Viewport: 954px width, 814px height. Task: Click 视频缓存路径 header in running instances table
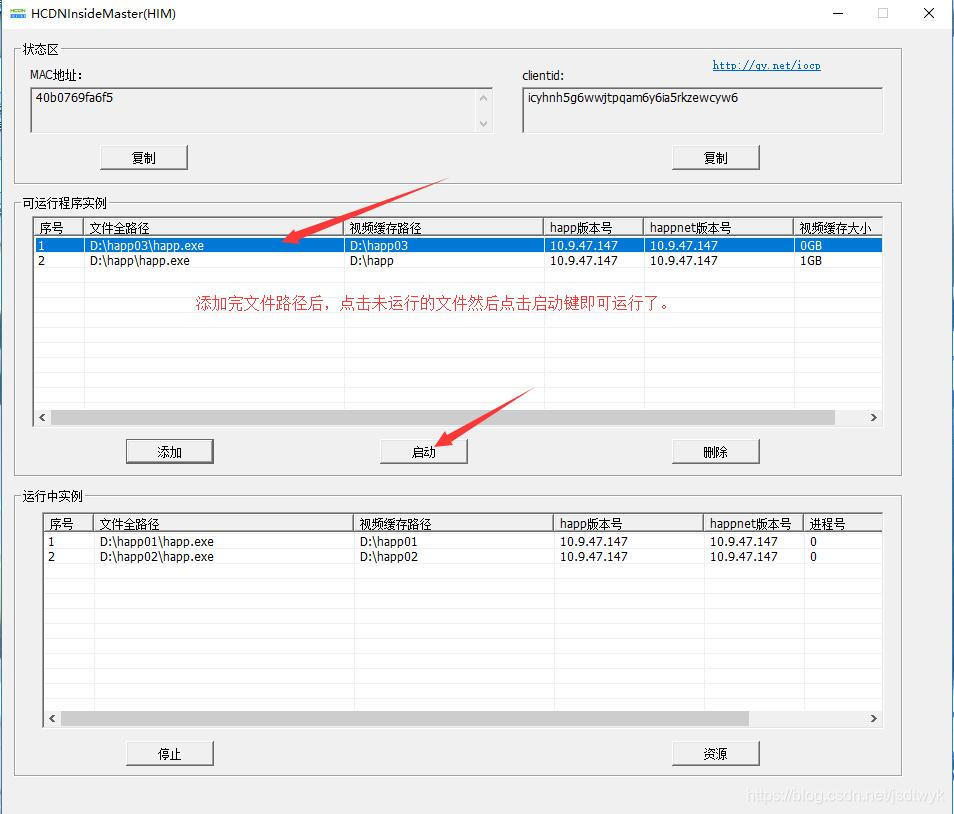point(453,523)
